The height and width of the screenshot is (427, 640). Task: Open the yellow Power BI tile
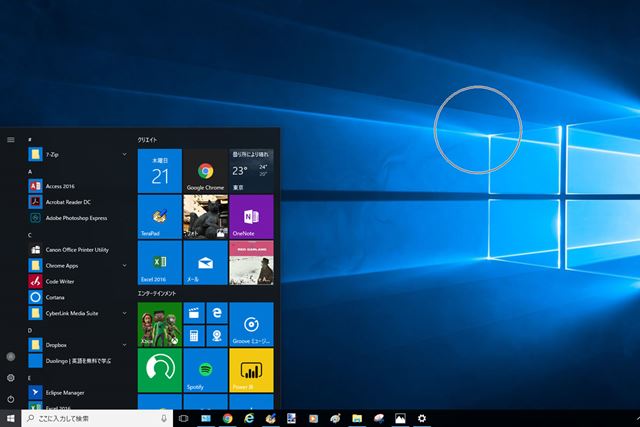(x=251, y=370)
